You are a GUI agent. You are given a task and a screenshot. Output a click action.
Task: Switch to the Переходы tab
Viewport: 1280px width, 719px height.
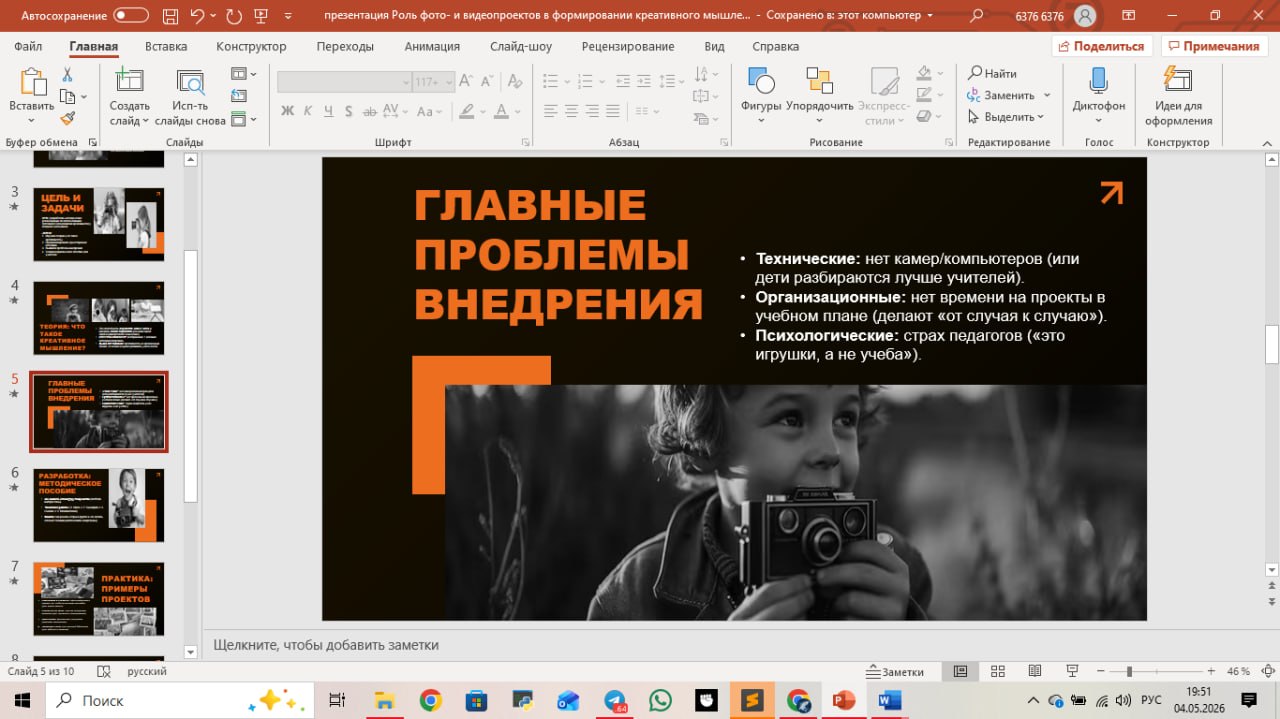coord(345,46)
